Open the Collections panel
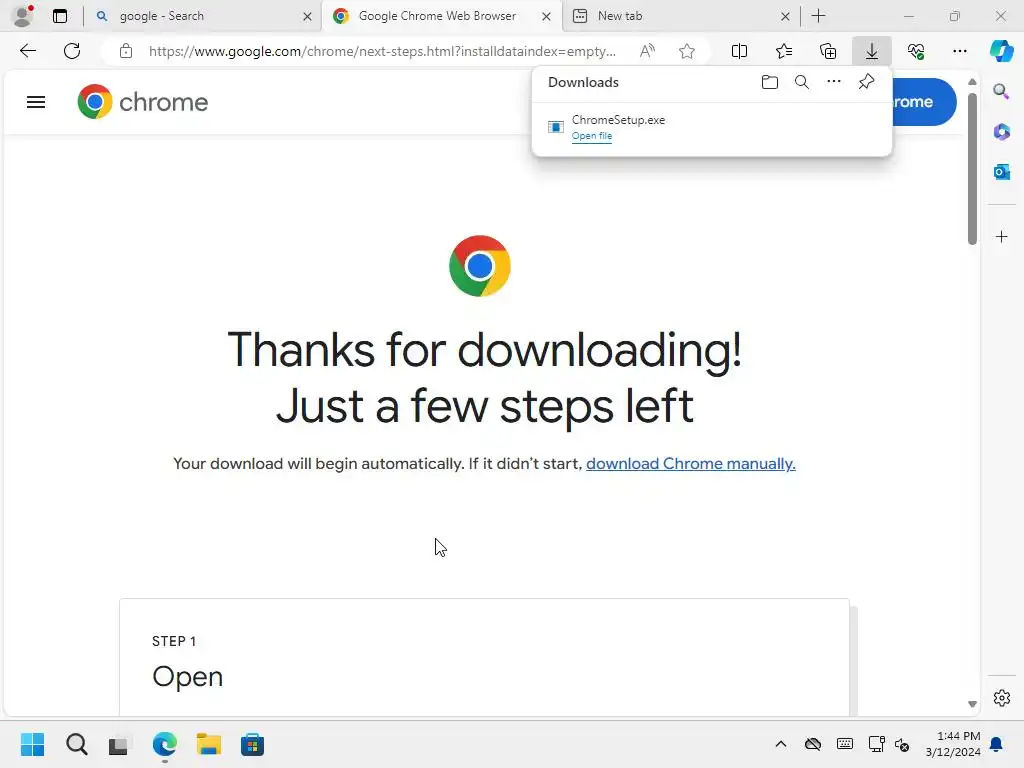 coord(828,51)
